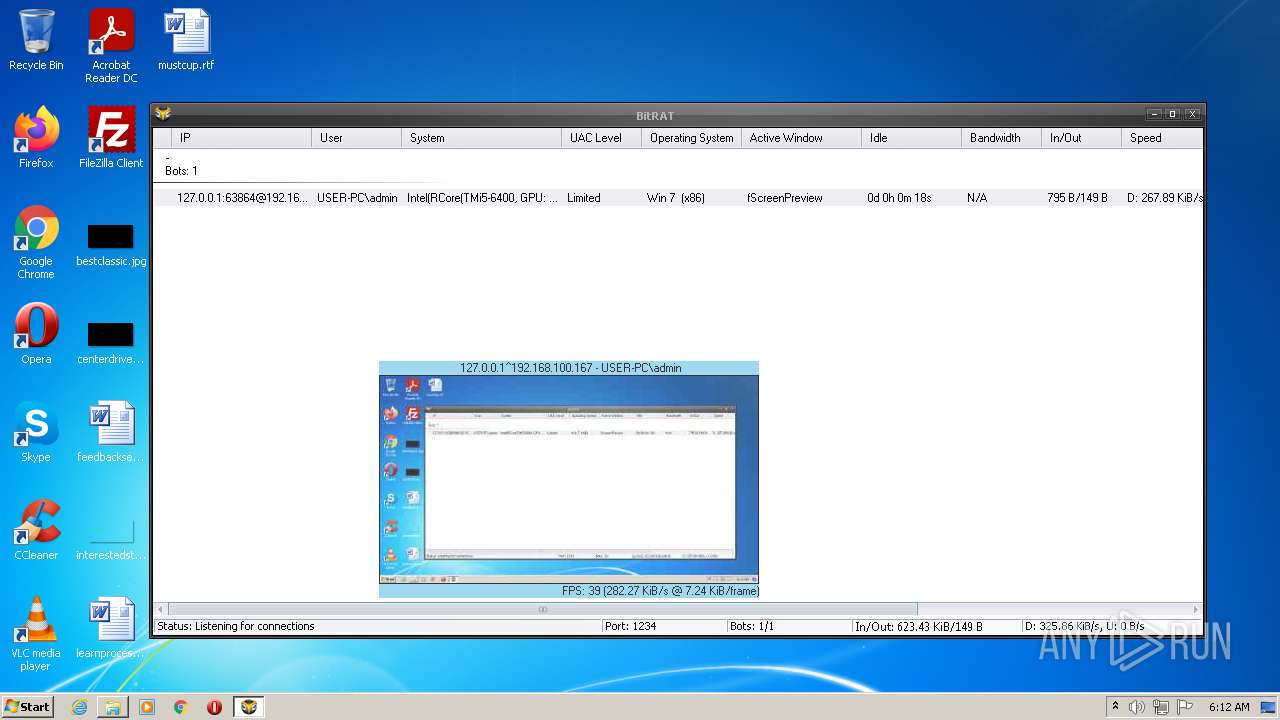Open network connection tray icon
This screenshot has height=720, width=1280.
coord(1161,707)
